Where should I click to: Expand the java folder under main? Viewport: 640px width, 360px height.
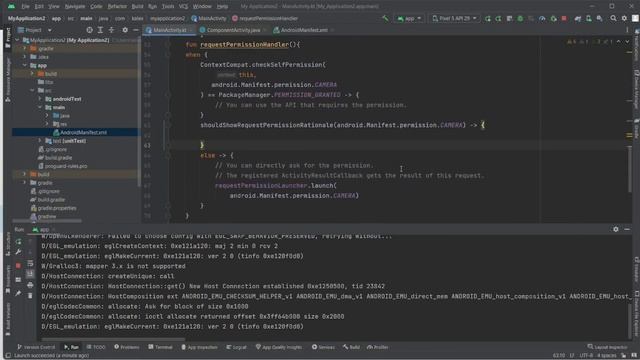pyautogui.click(x=47, y=116)
